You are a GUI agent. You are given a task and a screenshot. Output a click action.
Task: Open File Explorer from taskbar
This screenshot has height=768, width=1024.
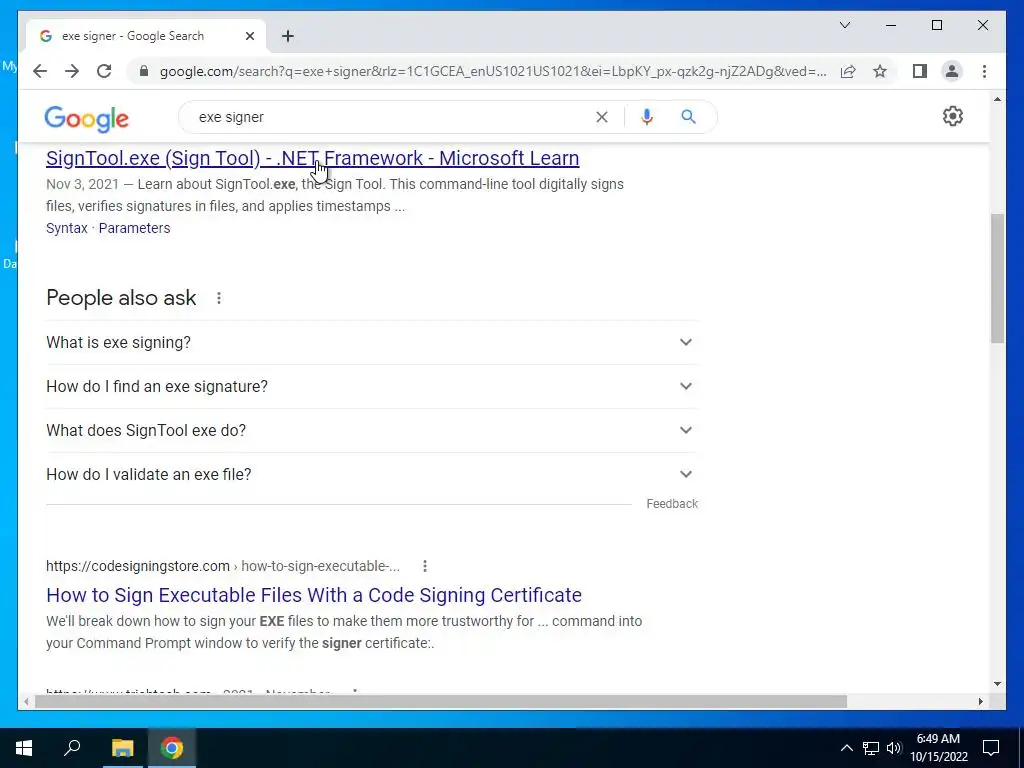click(122, 748)
